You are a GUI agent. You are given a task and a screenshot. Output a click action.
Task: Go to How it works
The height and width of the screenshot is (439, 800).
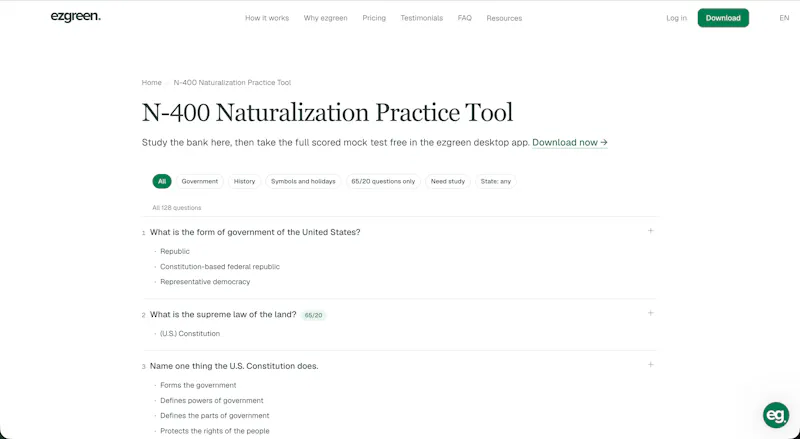(x=267, y=18)
